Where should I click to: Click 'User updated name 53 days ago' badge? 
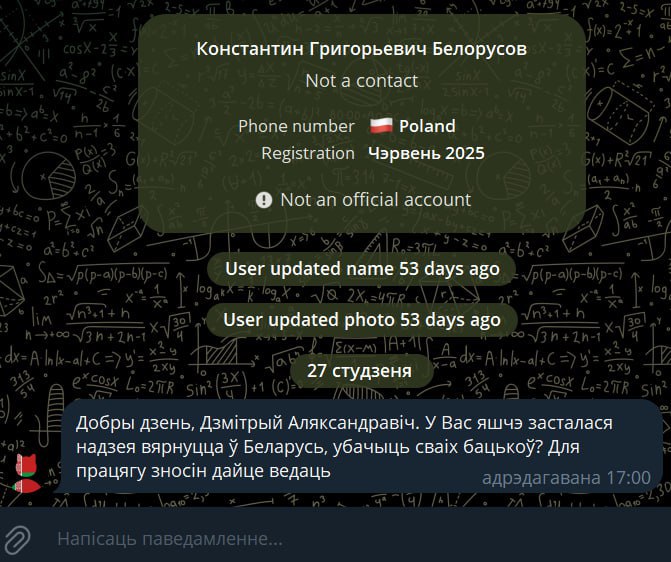click(362, 269)
